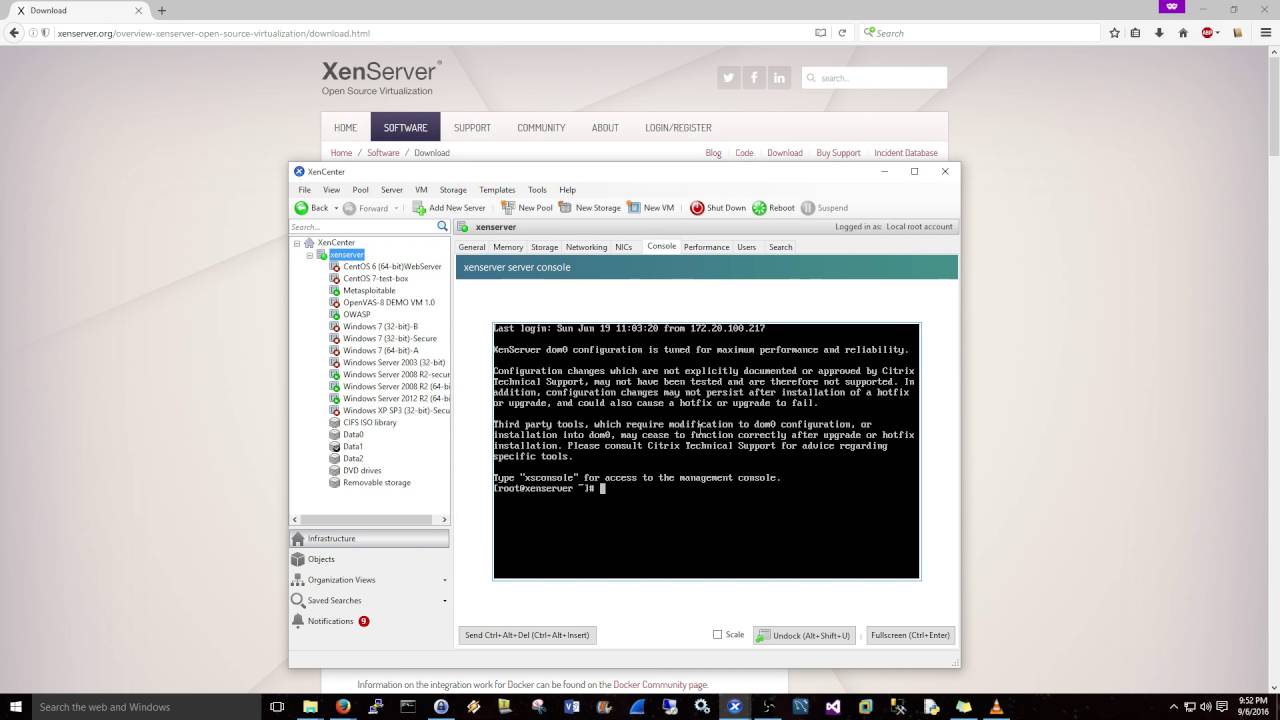Select OpenVAS-8 DEMO VM 1.0
The width and height of the screenshot is (1280, 720).
pos(388,302)
